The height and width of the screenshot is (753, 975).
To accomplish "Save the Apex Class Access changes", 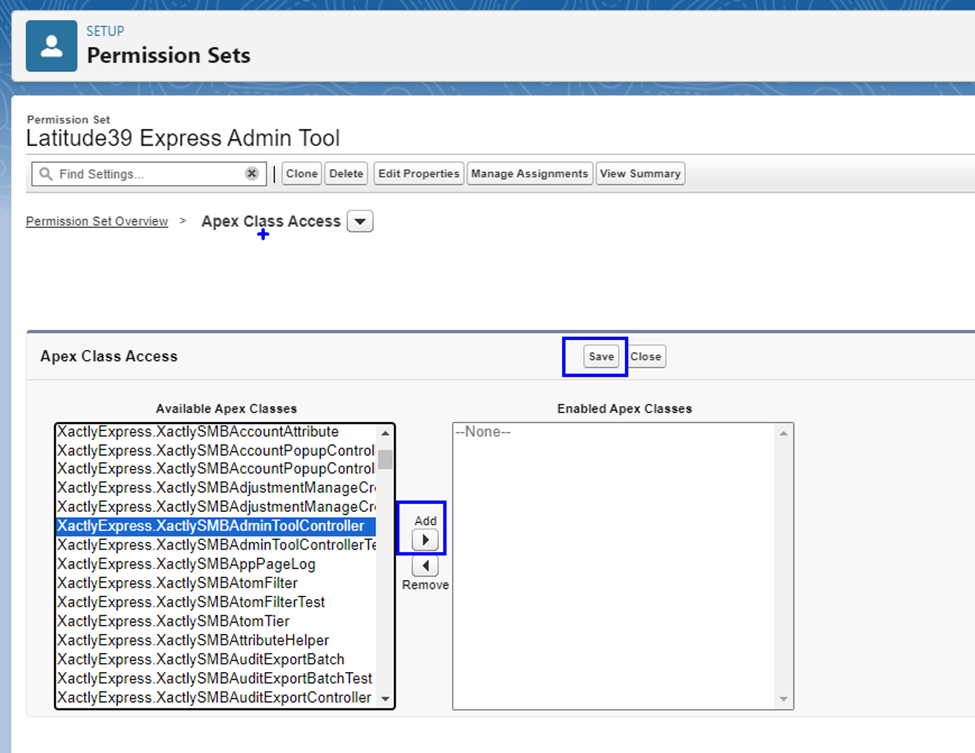I will coord(601,356).
